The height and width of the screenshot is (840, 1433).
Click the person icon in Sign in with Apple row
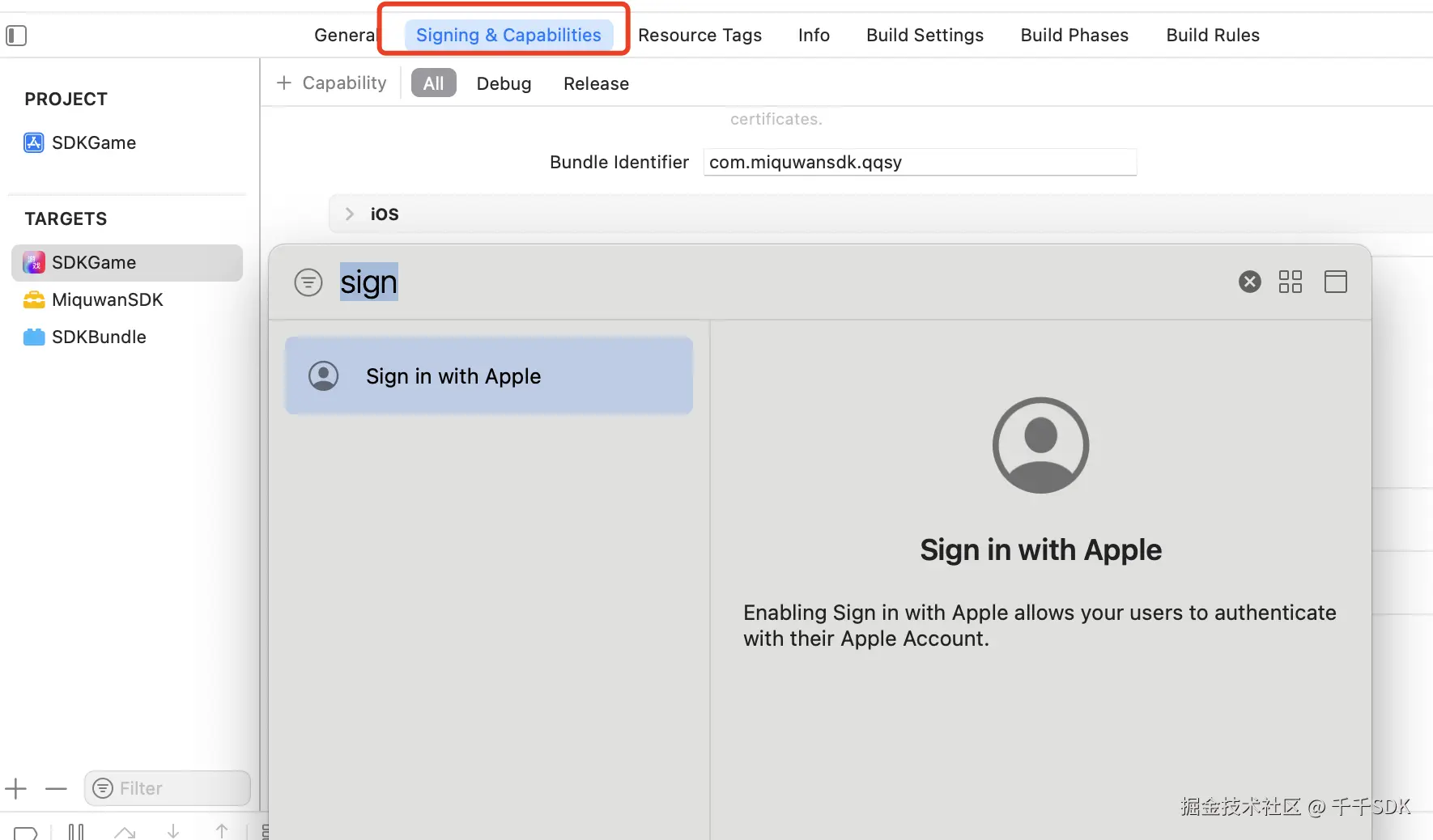pos(324,376)
